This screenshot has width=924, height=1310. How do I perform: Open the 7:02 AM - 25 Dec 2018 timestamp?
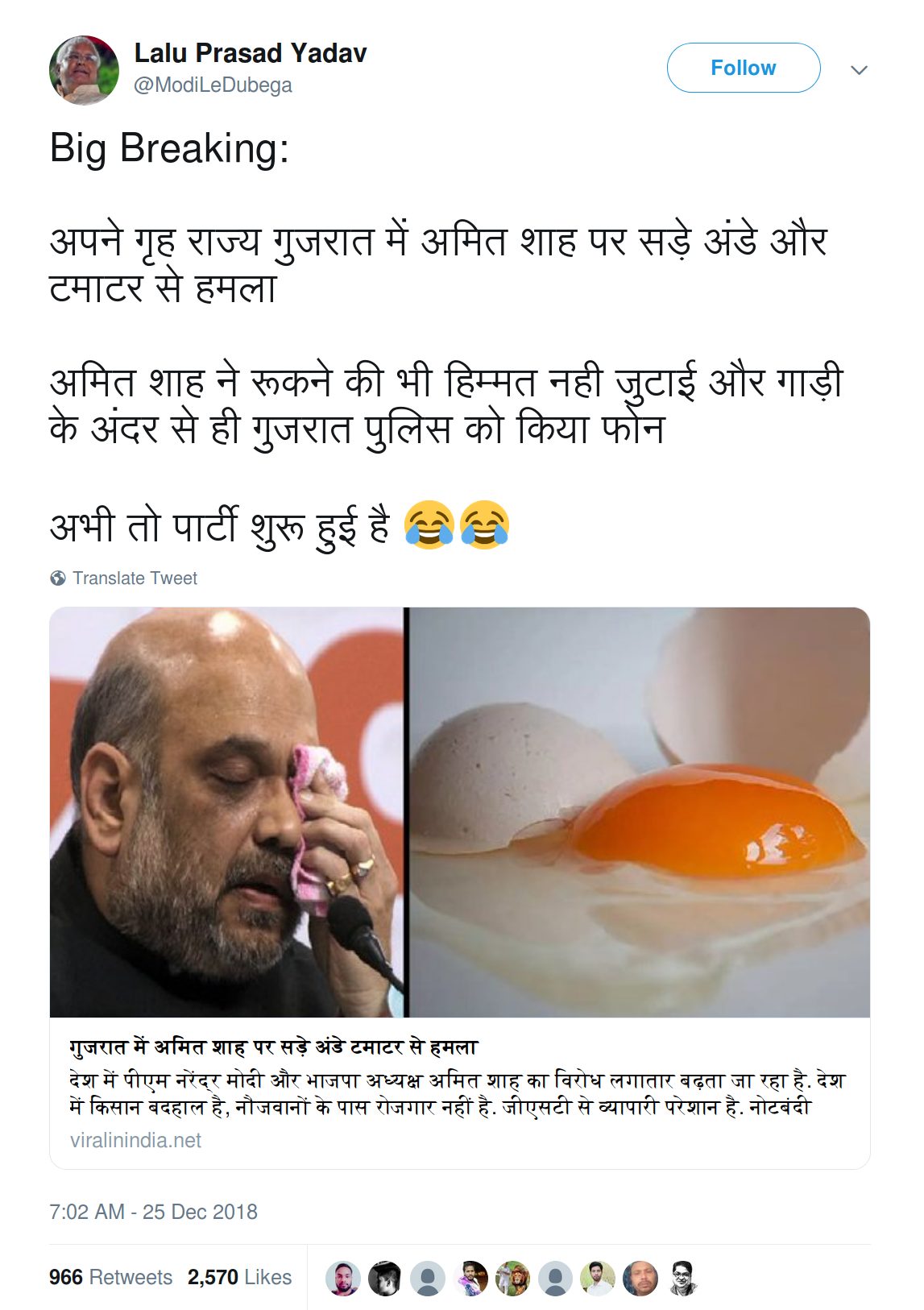pos(153,1212)
